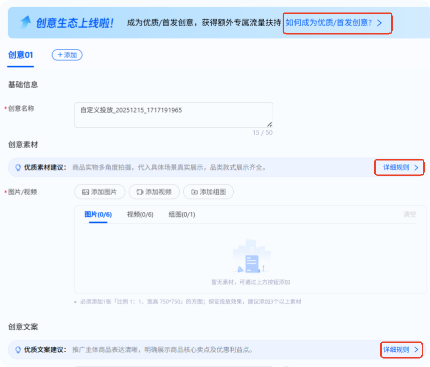Click the 添加图片 button
The image size is (430, 367).
tap(100, 192)
